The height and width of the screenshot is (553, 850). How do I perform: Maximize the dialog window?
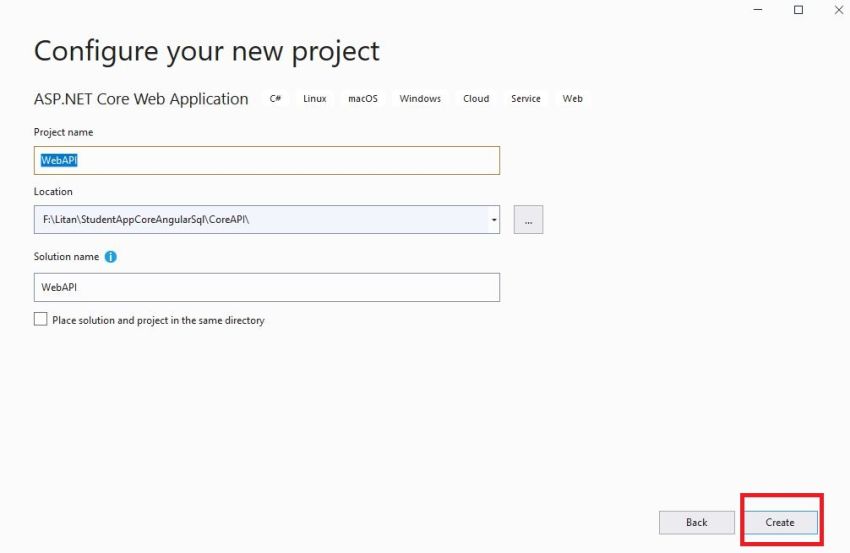(798, 10)
